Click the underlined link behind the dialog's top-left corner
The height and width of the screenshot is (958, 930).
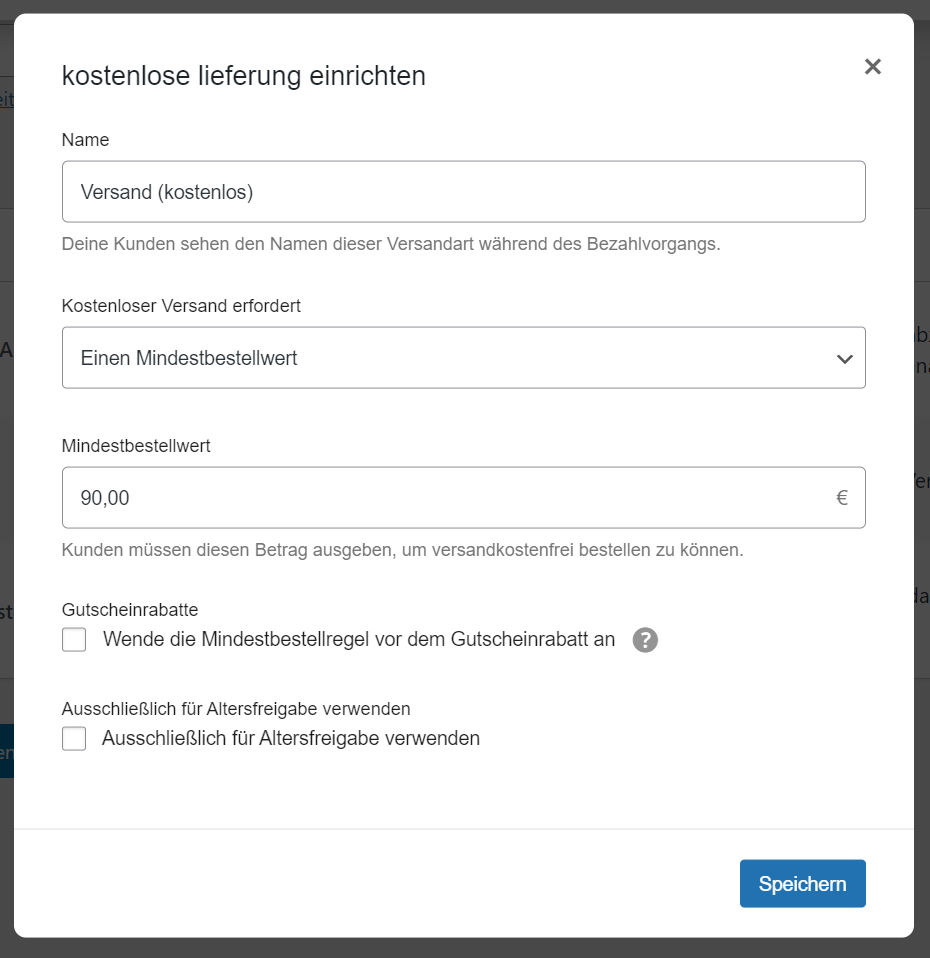click(6, 99)
